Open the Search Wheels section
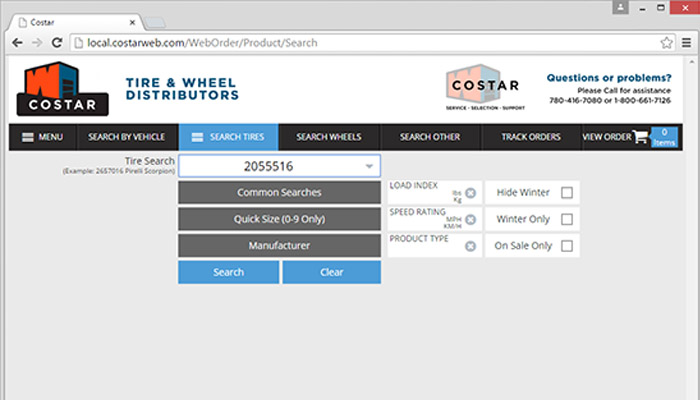The height and width of the screenshot is (400, 700). tap(329, 137)
